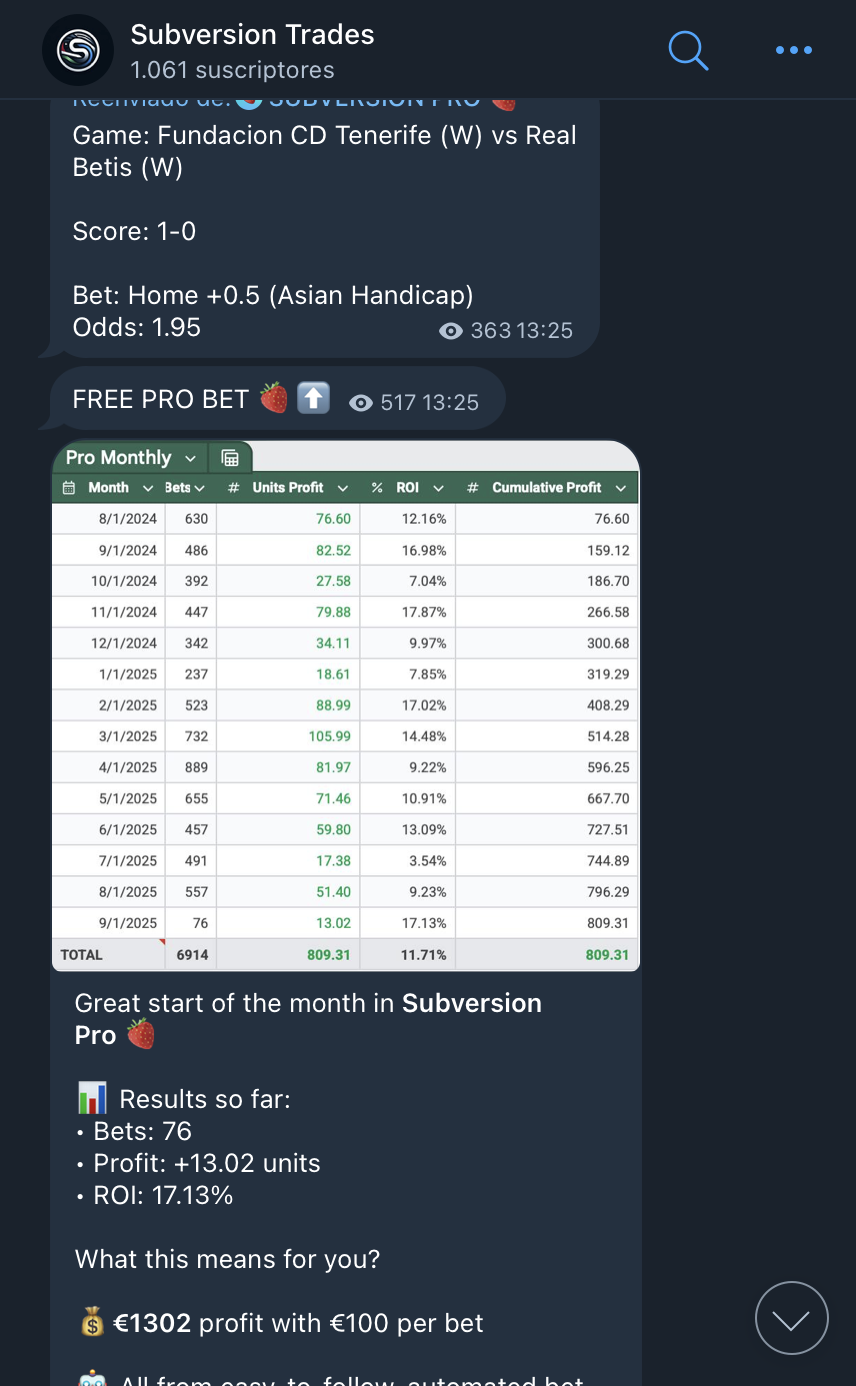
Task: Expand the Pro Monthly table dropdown
Action: (191, 458)
